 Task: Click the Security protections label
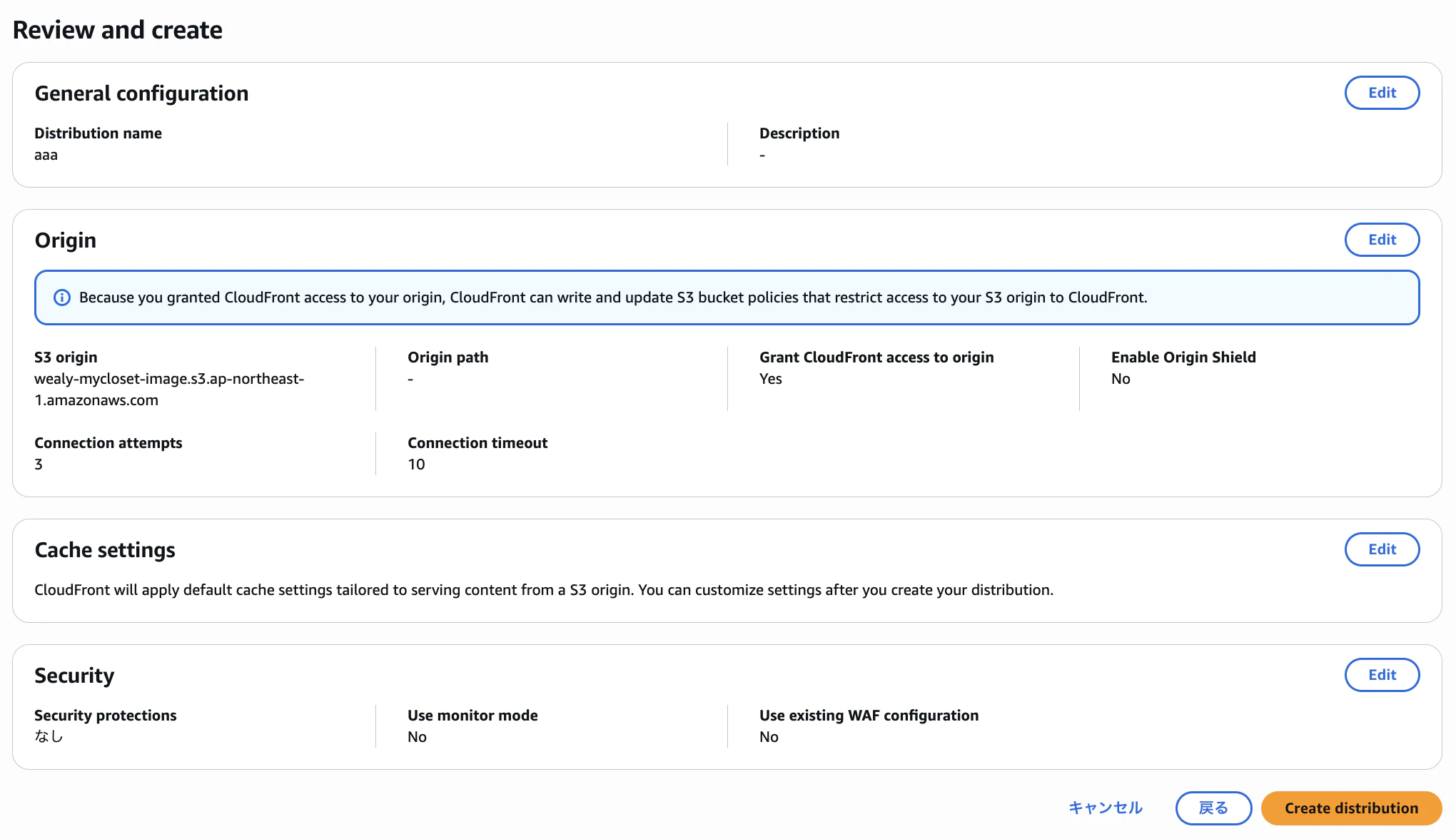(106, 716)
